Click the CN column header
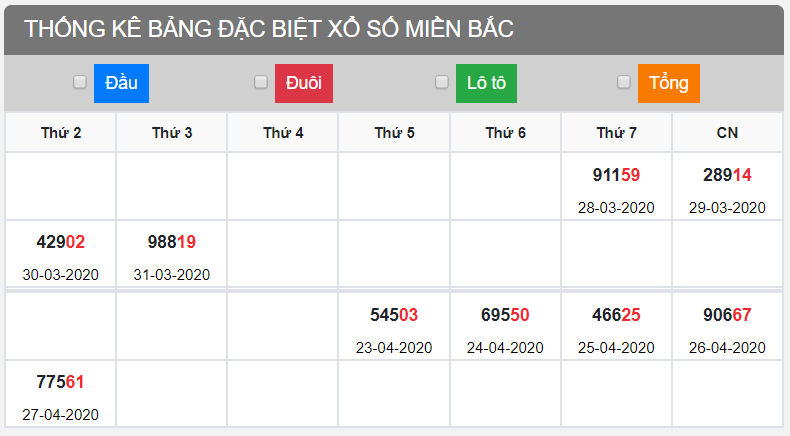Image resolution: width=790 pixels, height=436 pixels. [727, 133]
